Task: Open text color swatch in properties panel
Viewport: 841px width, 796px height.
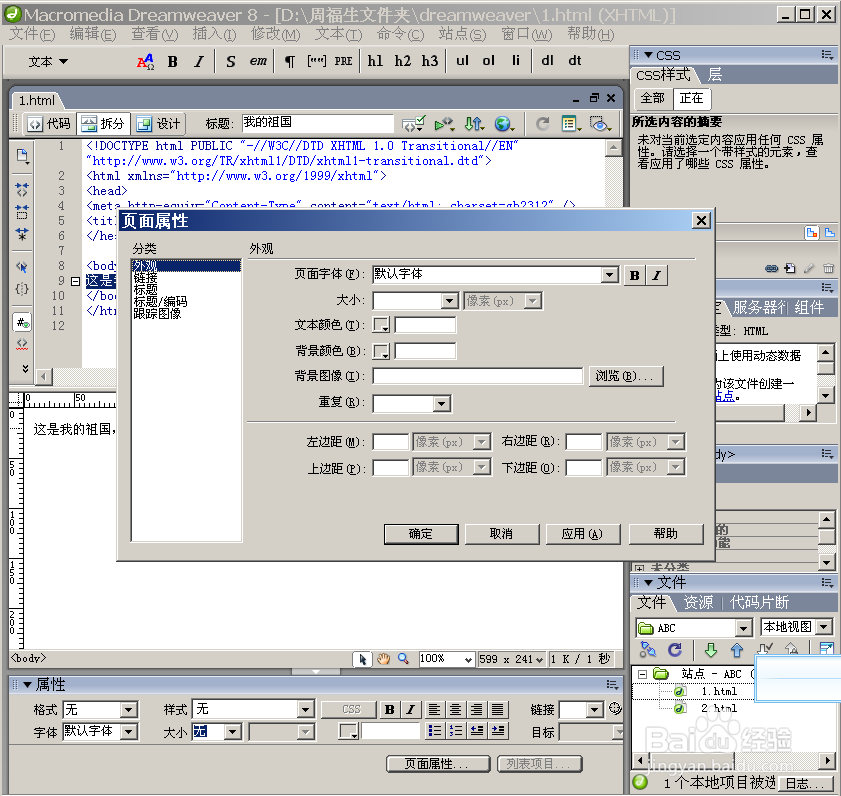Action: coord(349,731)
